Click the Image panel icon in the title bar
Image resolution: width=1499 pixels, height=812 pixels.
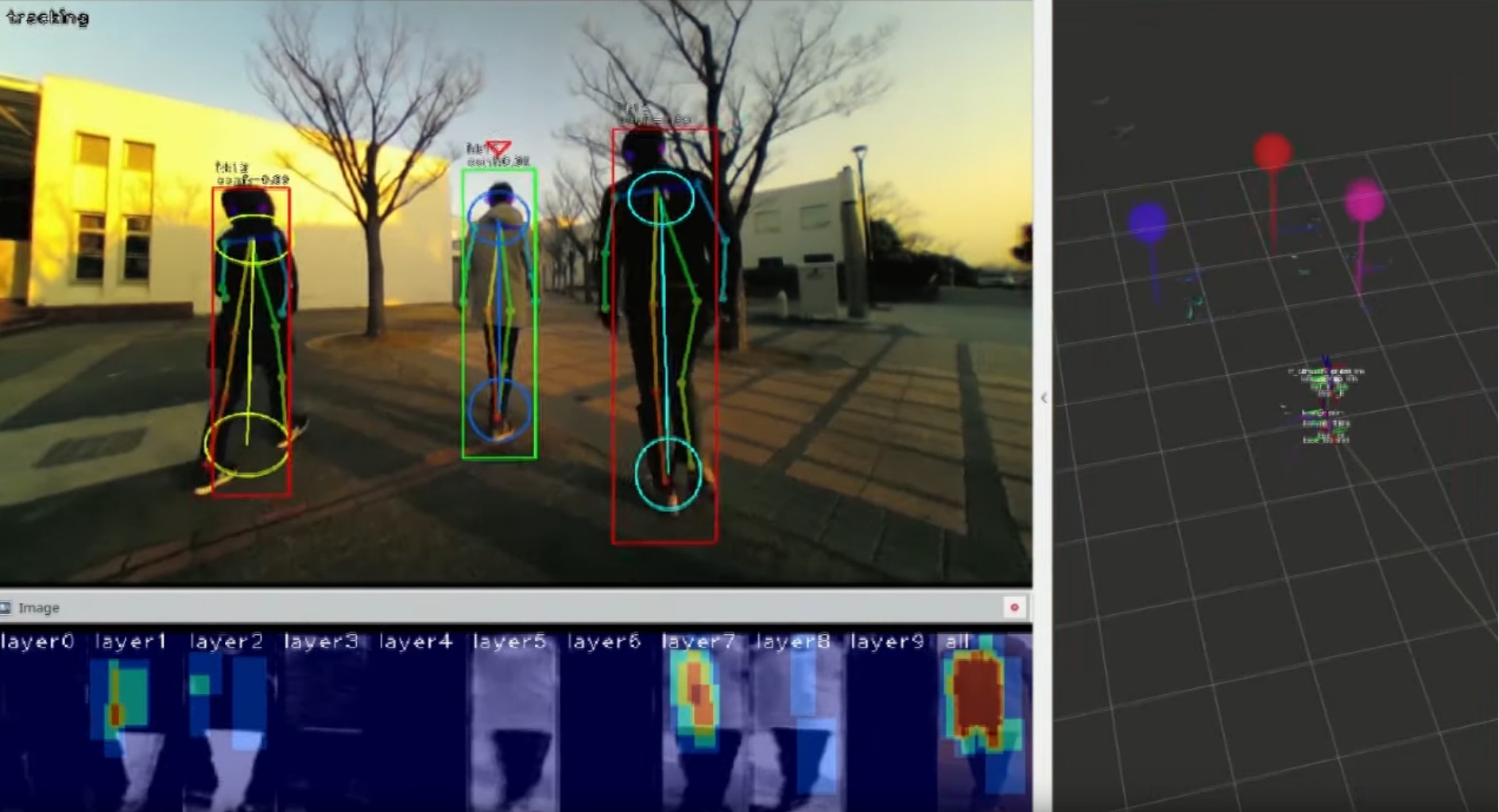pos(6,608)
